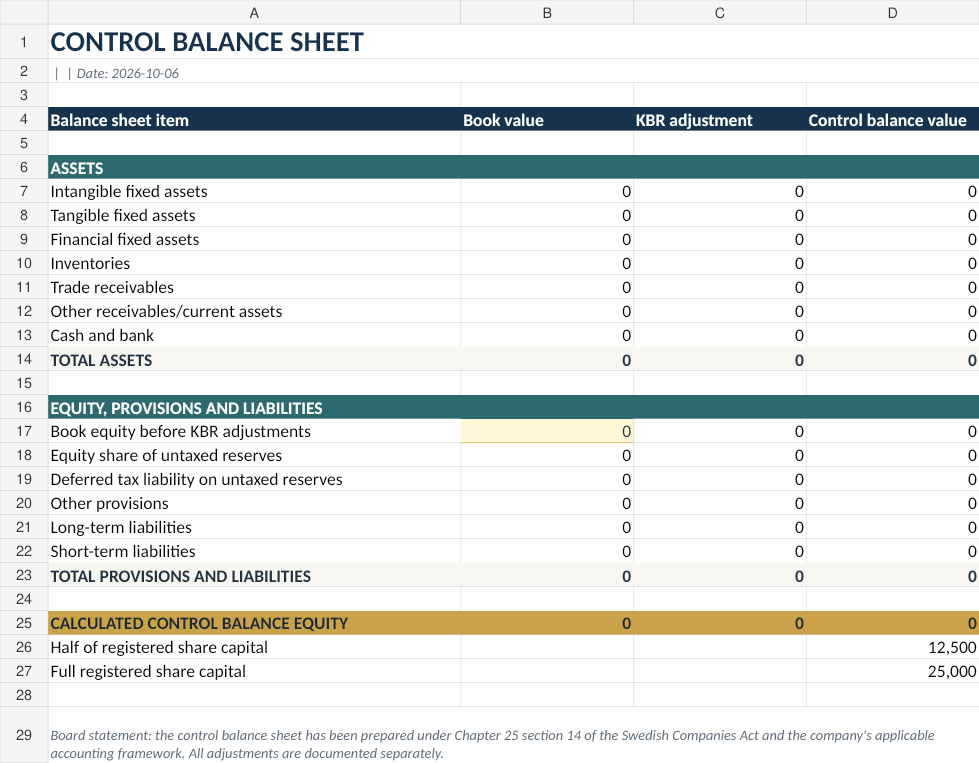Screen dimensions: 979x763
Task: Click the Control balance value header cell
Action: click(893, 120)
